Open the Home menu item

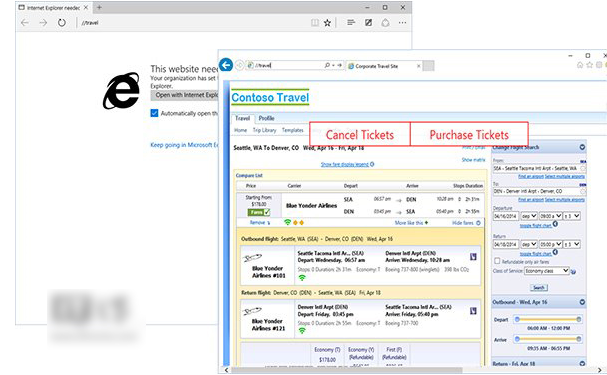240,130
